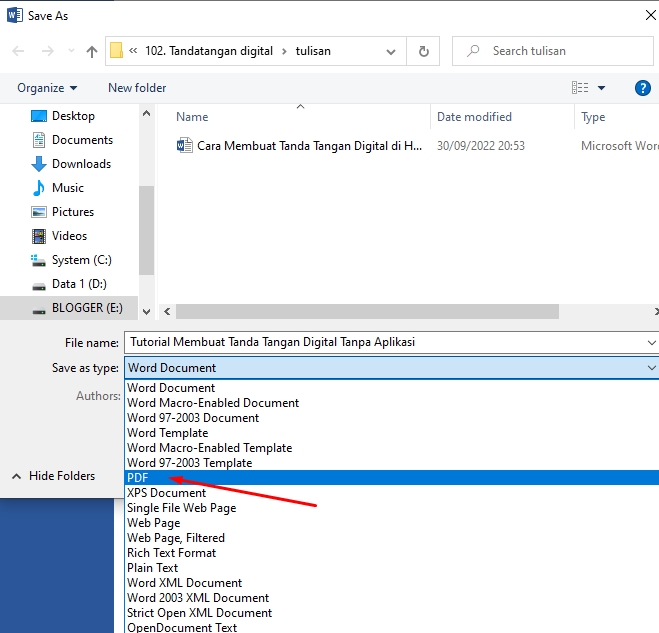Click the navigation pane scrollbar thumb
The image size is (659, 633).
(146, 230)
